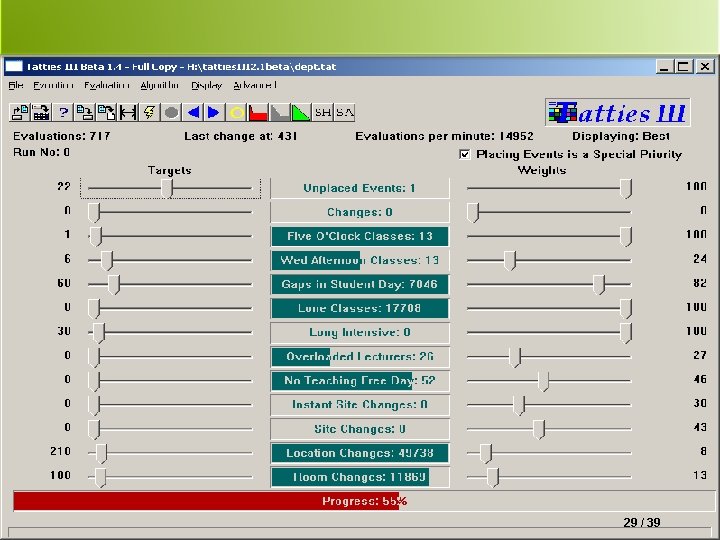Click the document-down-arrow icon right of the question mark
This screenshot has height=540, width=720.
coord(84,112)
